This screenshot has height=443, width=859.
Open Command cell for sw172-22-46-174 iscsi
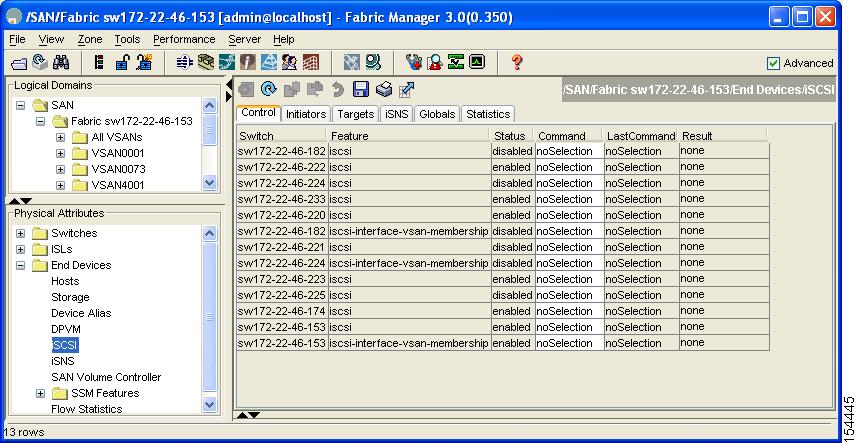569,311
